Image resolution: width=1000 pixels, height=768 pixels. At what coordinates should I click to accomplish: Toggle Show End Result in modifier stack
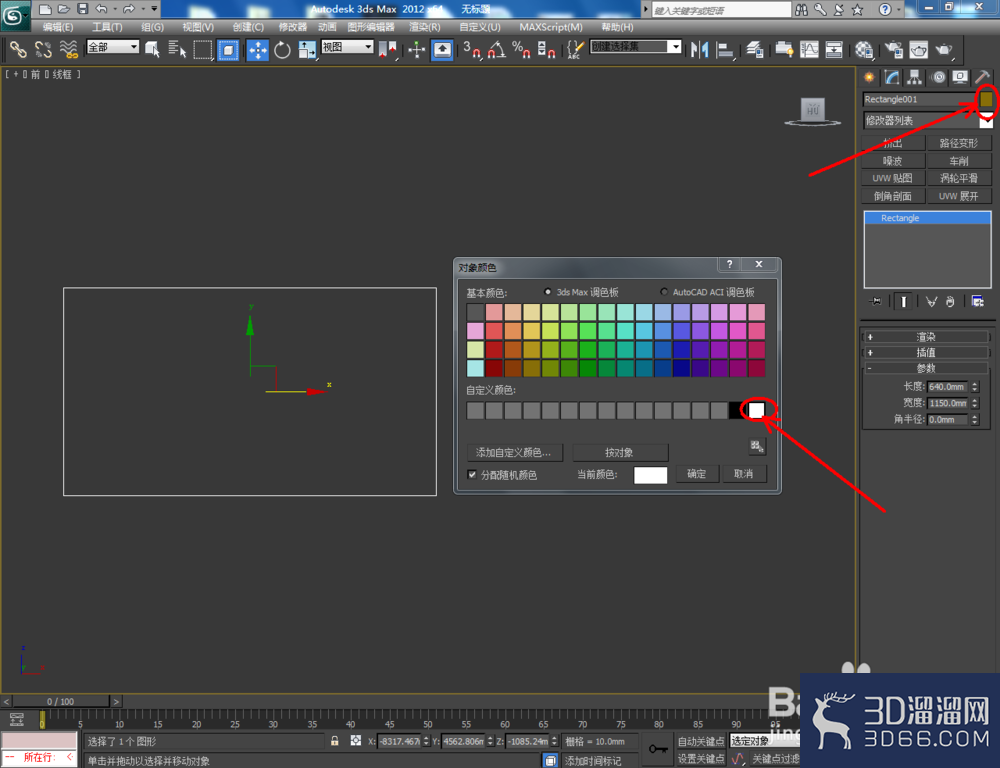click(903, 301)
